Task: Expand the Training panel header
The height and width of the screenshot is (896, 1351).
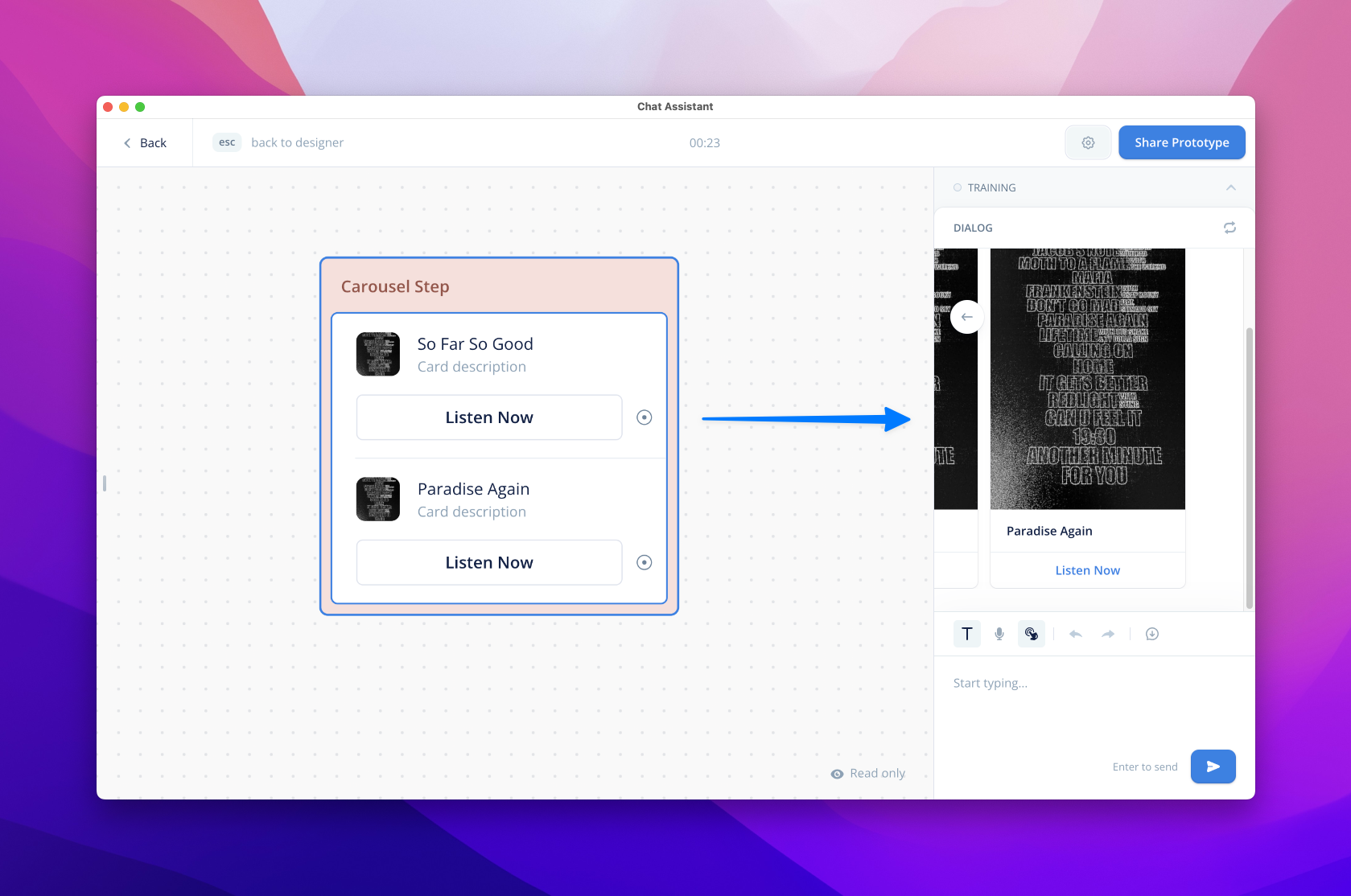Action: coord(991,187)
